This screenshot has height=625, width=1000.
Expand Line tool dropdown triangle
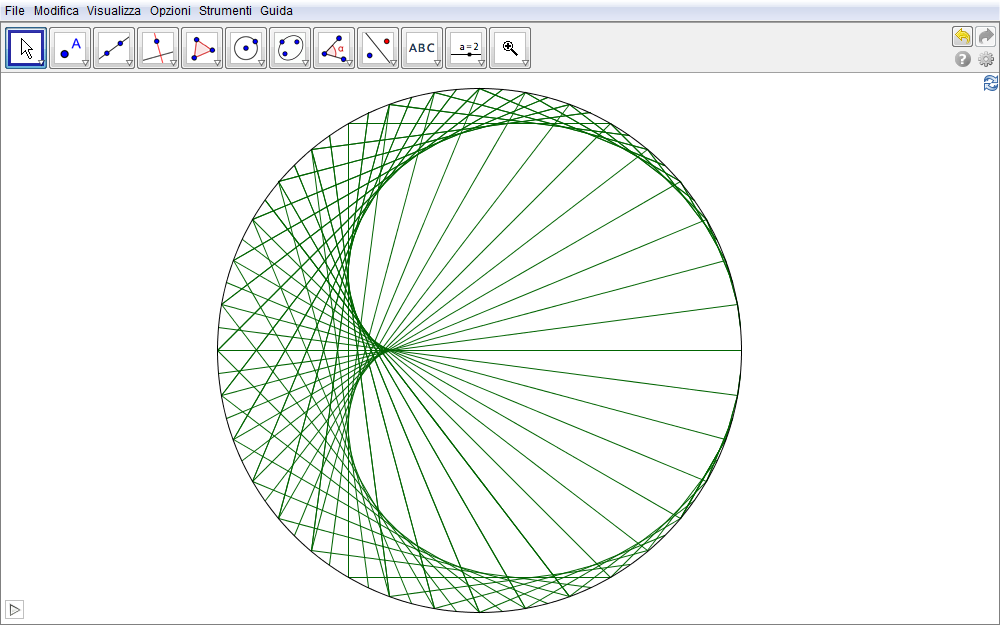click(x=129, y=63)
